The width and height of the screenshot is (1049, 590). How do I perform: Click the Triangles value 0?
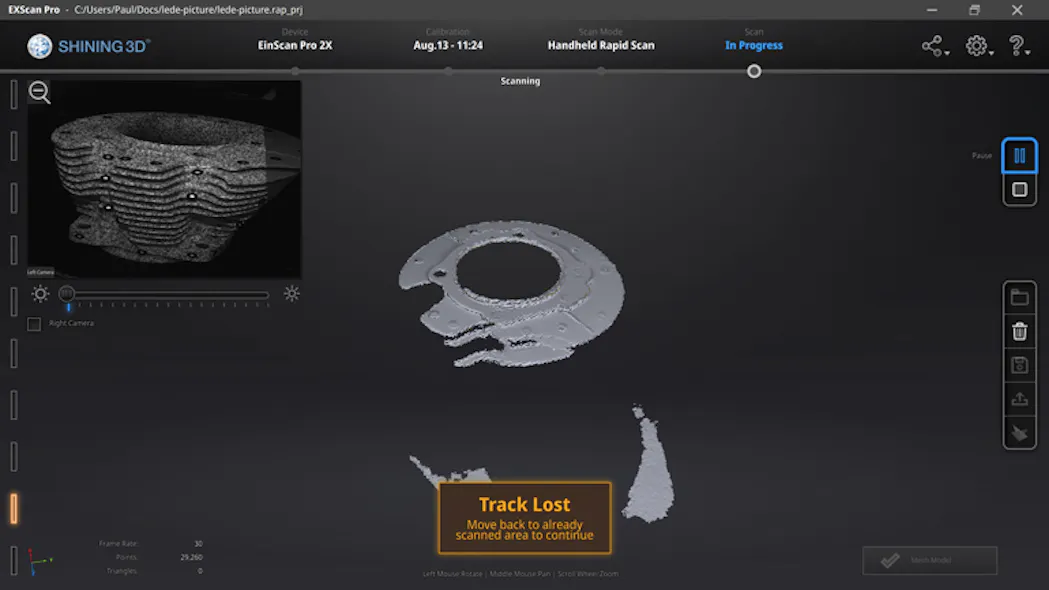pyautogui.click(x=200, y=571)
